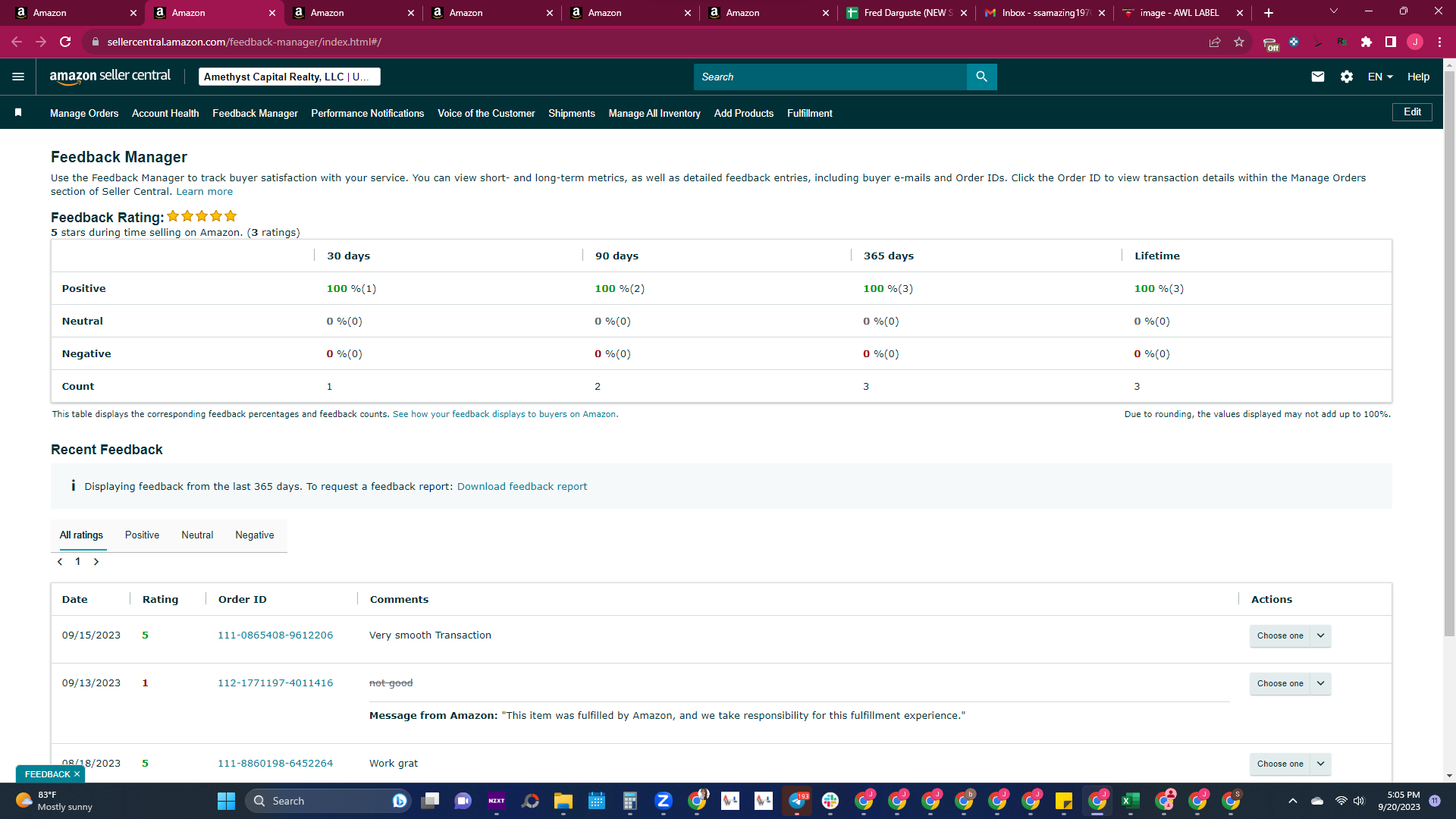Open Excel from the taskbar
Image resolution: width=1456 pixels, height=819 pixels.
1130,801
